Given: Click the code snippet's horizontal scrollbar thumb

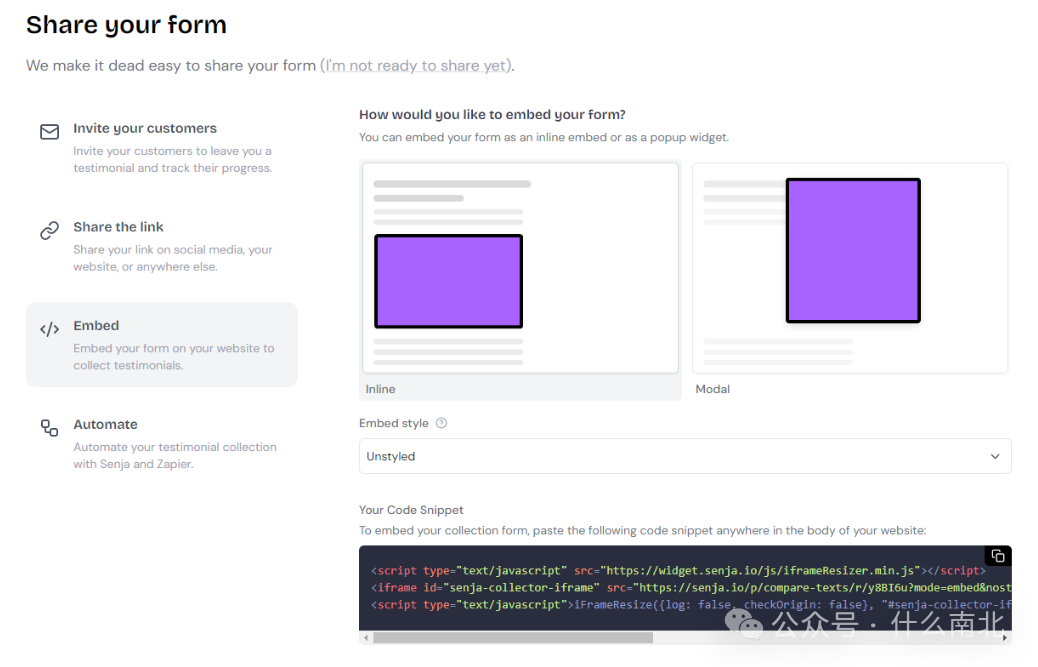Looking at the screenshot, I should click(x=513, y=638).
